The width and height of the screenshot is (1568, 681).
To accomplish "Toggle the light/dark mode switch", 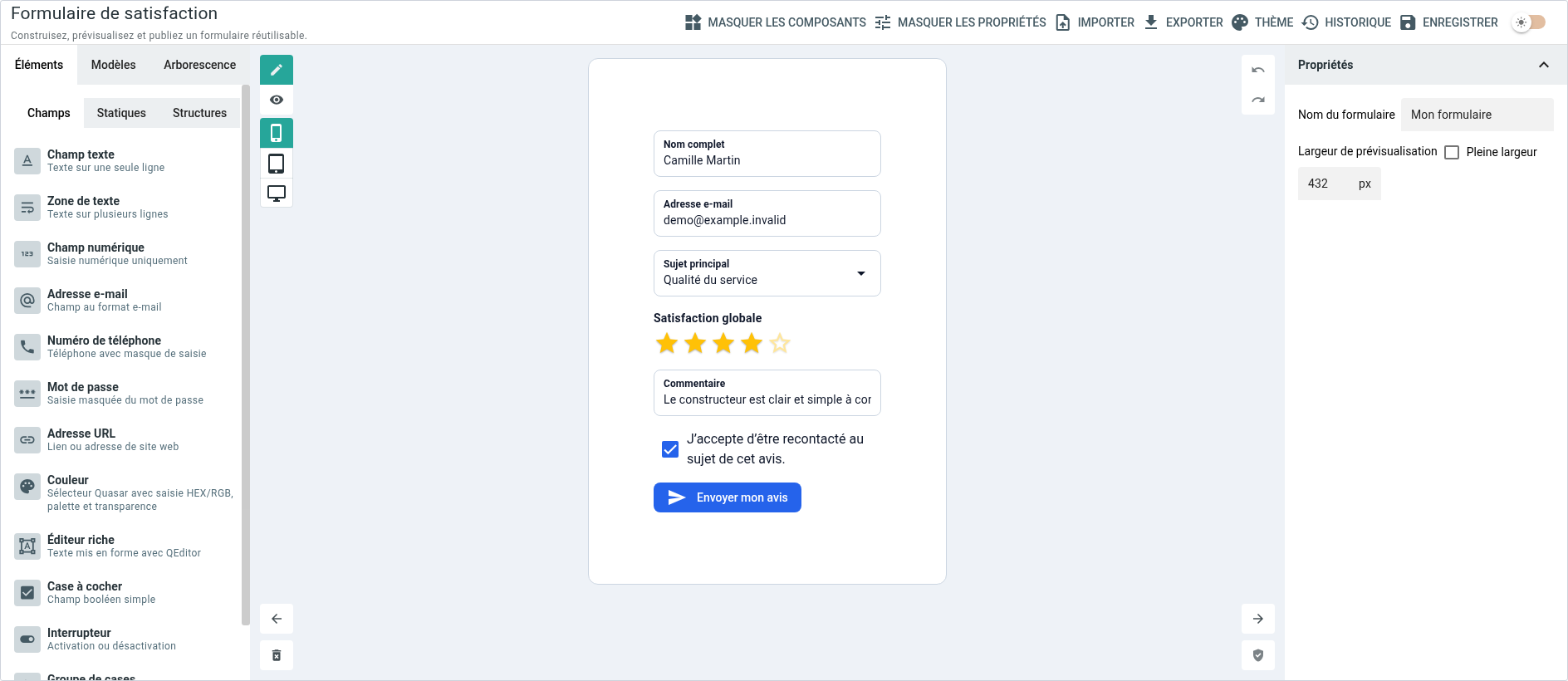I will 1529,22.
